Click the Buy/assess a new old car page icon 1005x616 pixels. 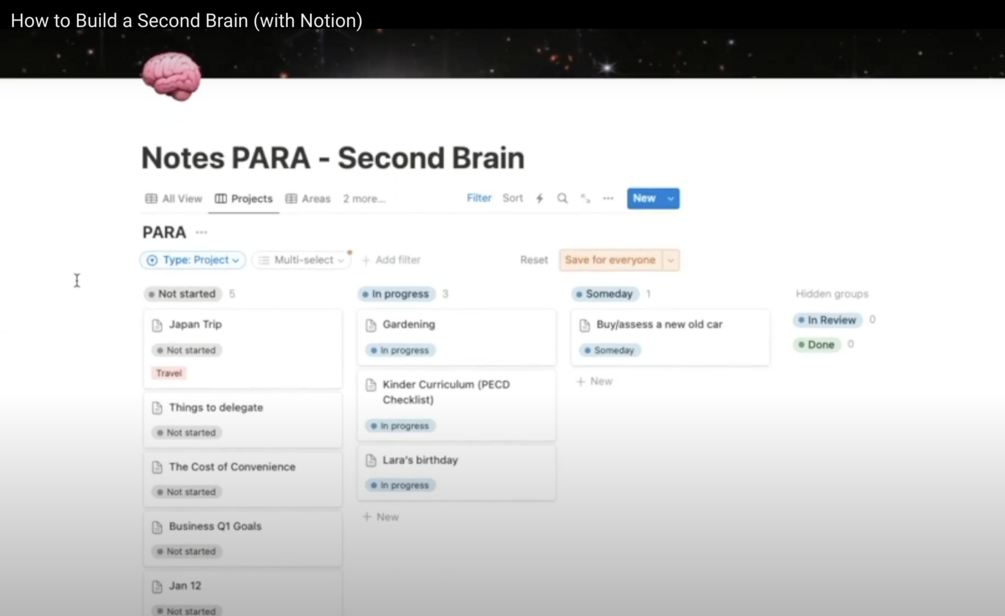[585, 325]
